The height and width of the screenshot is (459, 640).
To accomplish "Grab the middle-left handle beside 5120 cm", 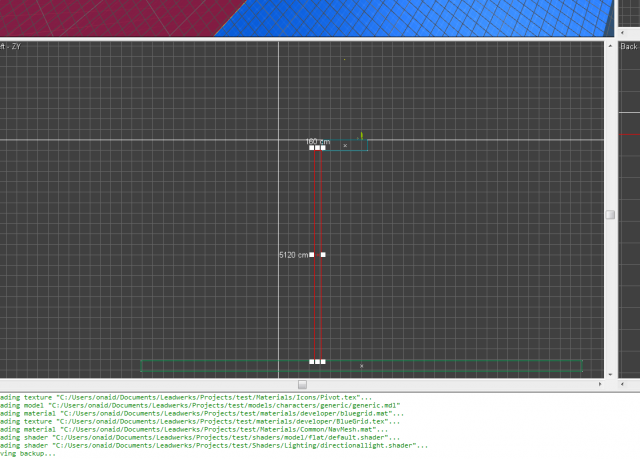I will pyautogui.click(x=311, y=255).
